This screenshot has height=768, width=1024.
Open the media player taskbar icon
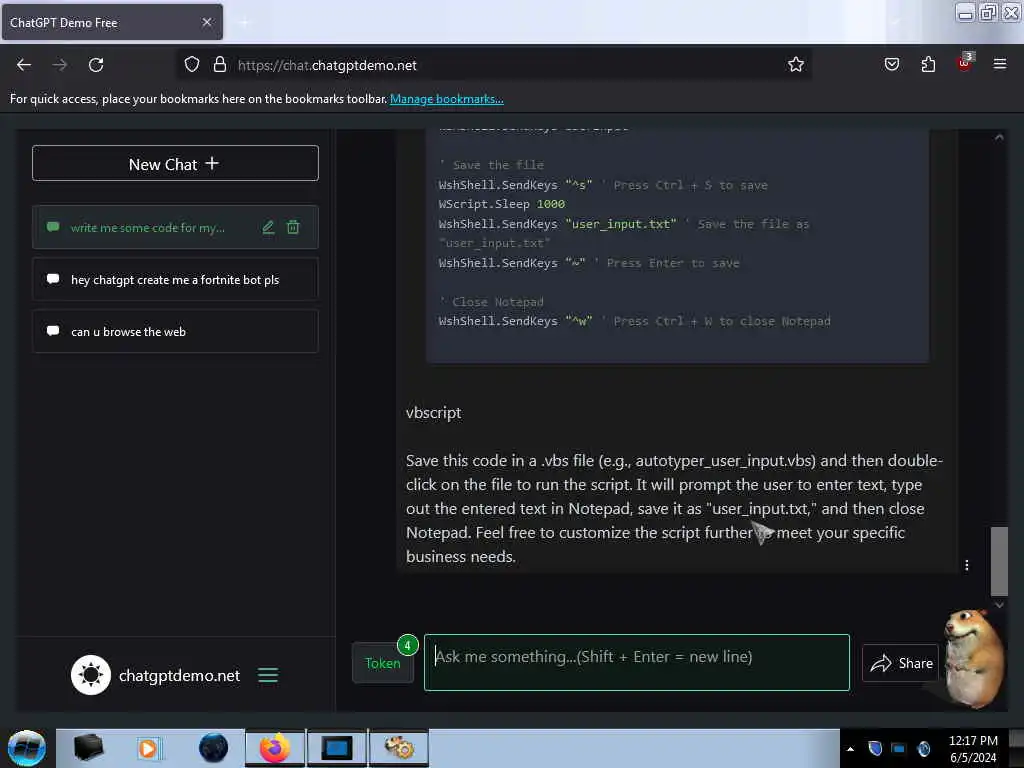[x=148, y=748]
